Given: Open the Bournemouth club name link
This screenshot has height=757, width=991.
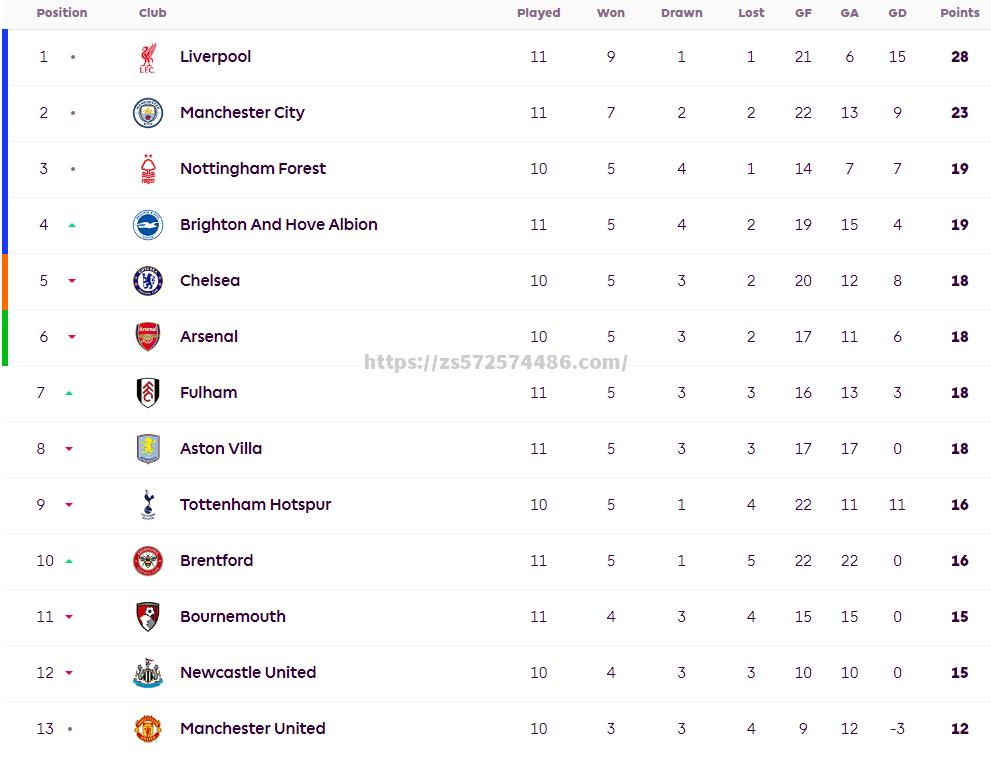Looking at the screenshot, I should coord(233,616).
